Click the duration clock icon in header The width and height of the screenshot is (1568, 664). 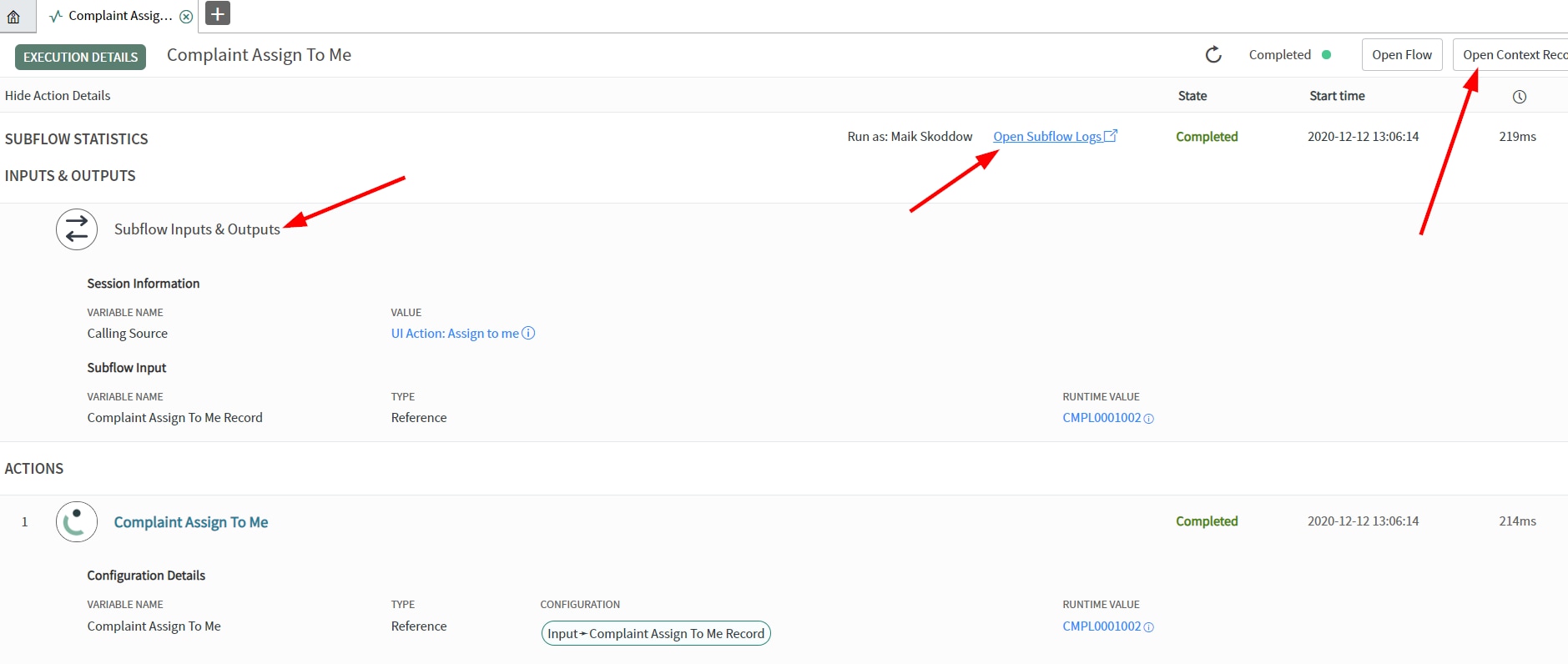pos(1520,97)
